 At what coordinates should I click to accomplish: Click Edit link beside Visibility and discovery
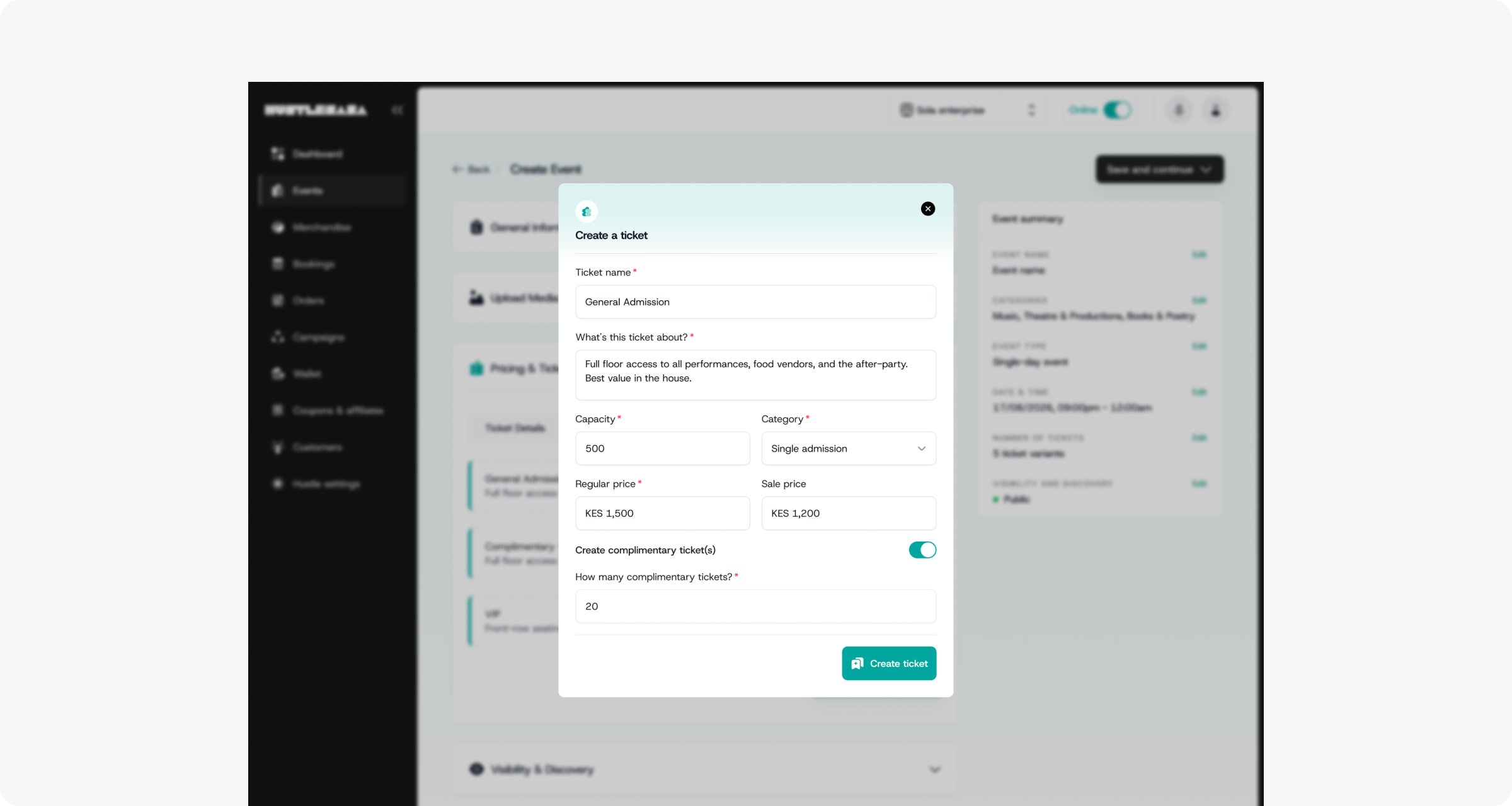coord(1199,484)
